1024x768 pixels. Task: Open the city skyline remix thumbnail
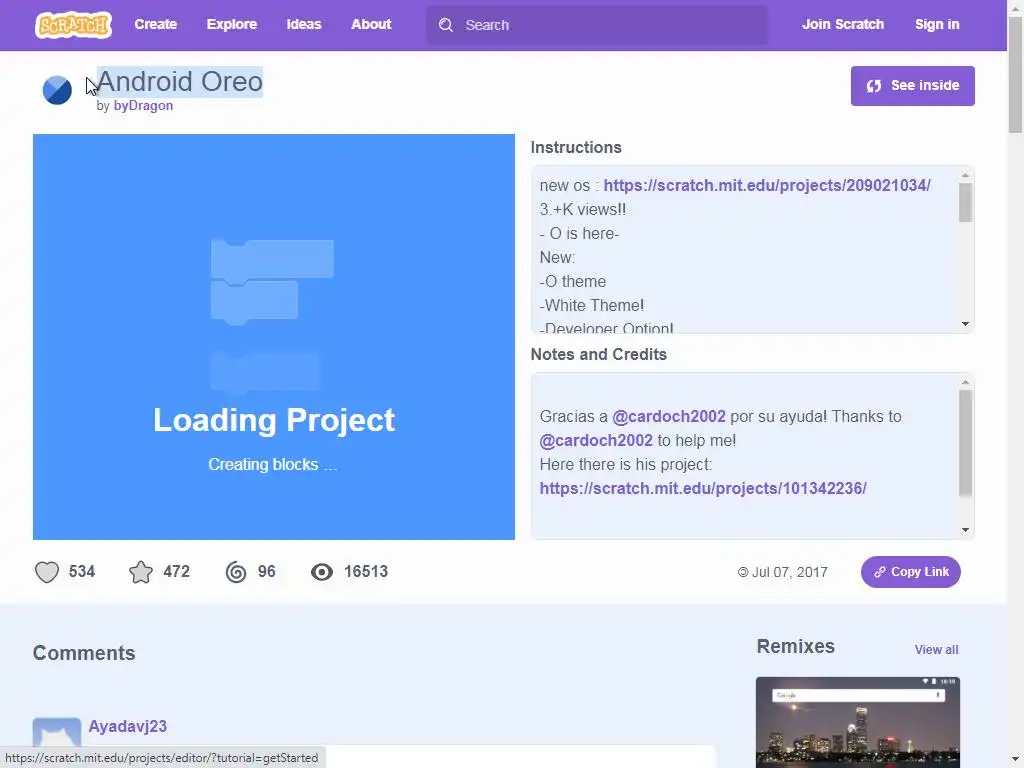click(857, 722)
